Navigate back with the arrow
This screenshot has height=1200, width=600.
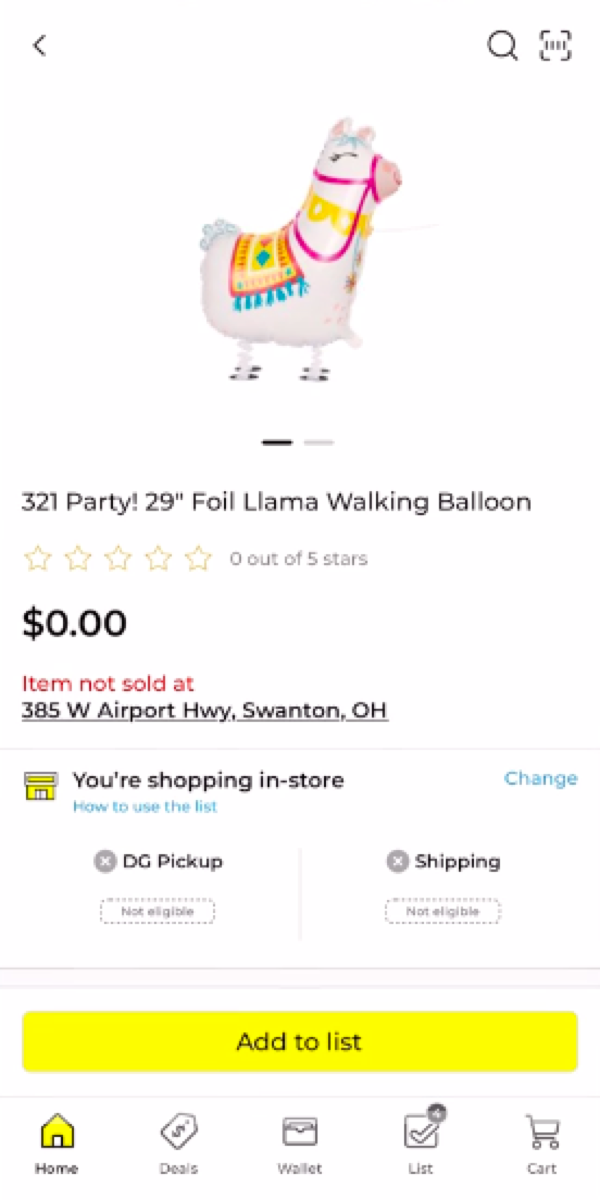[38, 45]
